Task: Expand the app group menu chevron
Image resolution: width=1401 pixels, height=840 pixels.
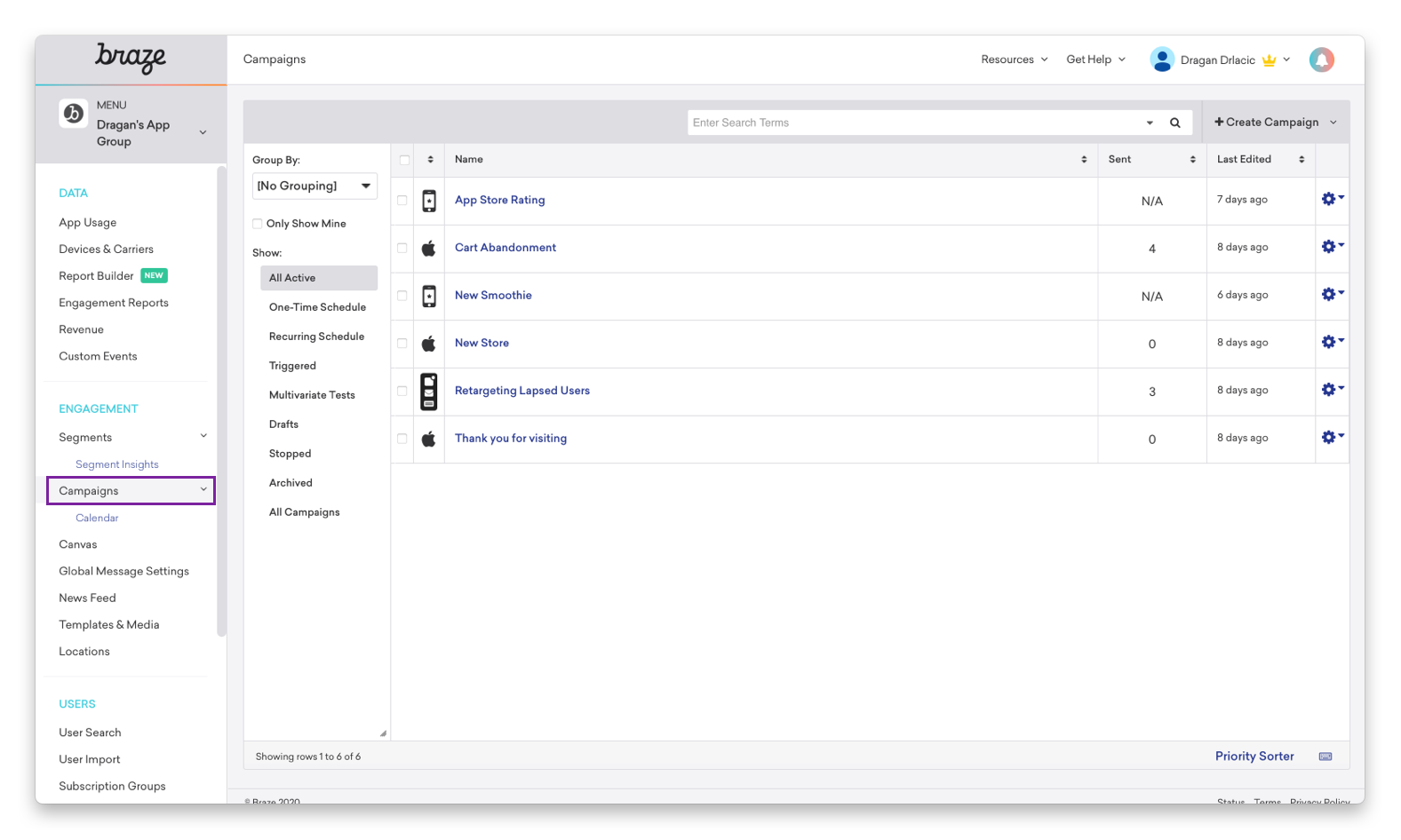Action: (x=203, y=132)
